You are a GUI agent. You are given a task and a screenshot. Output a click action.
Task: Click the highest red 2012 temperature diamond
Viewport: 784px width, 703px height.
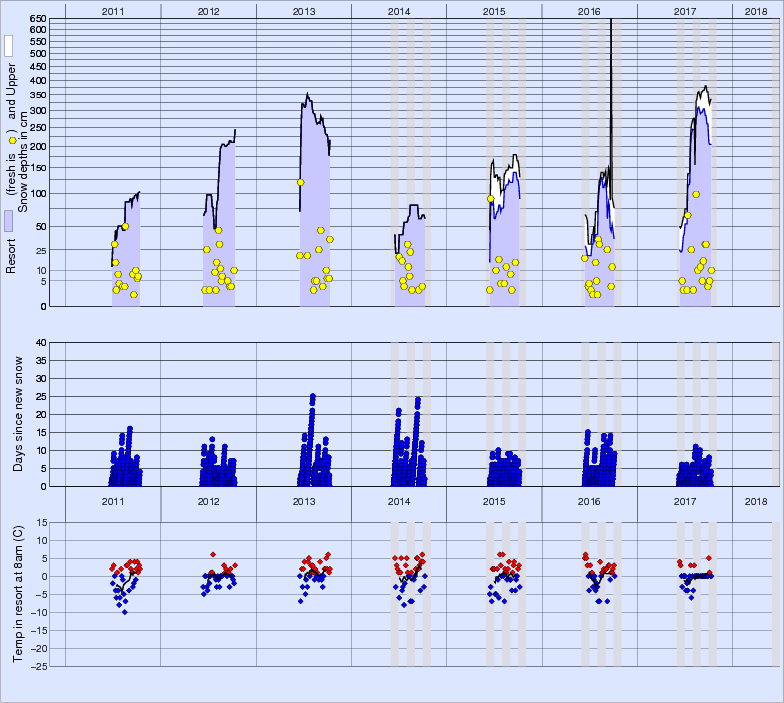[213, 554]
